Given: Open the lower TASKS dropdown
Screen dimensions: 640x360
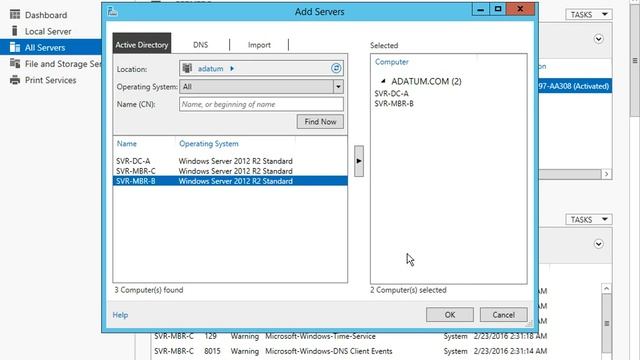Looking at the screenshot, I should pyautogui.click(x=589, y=220).
